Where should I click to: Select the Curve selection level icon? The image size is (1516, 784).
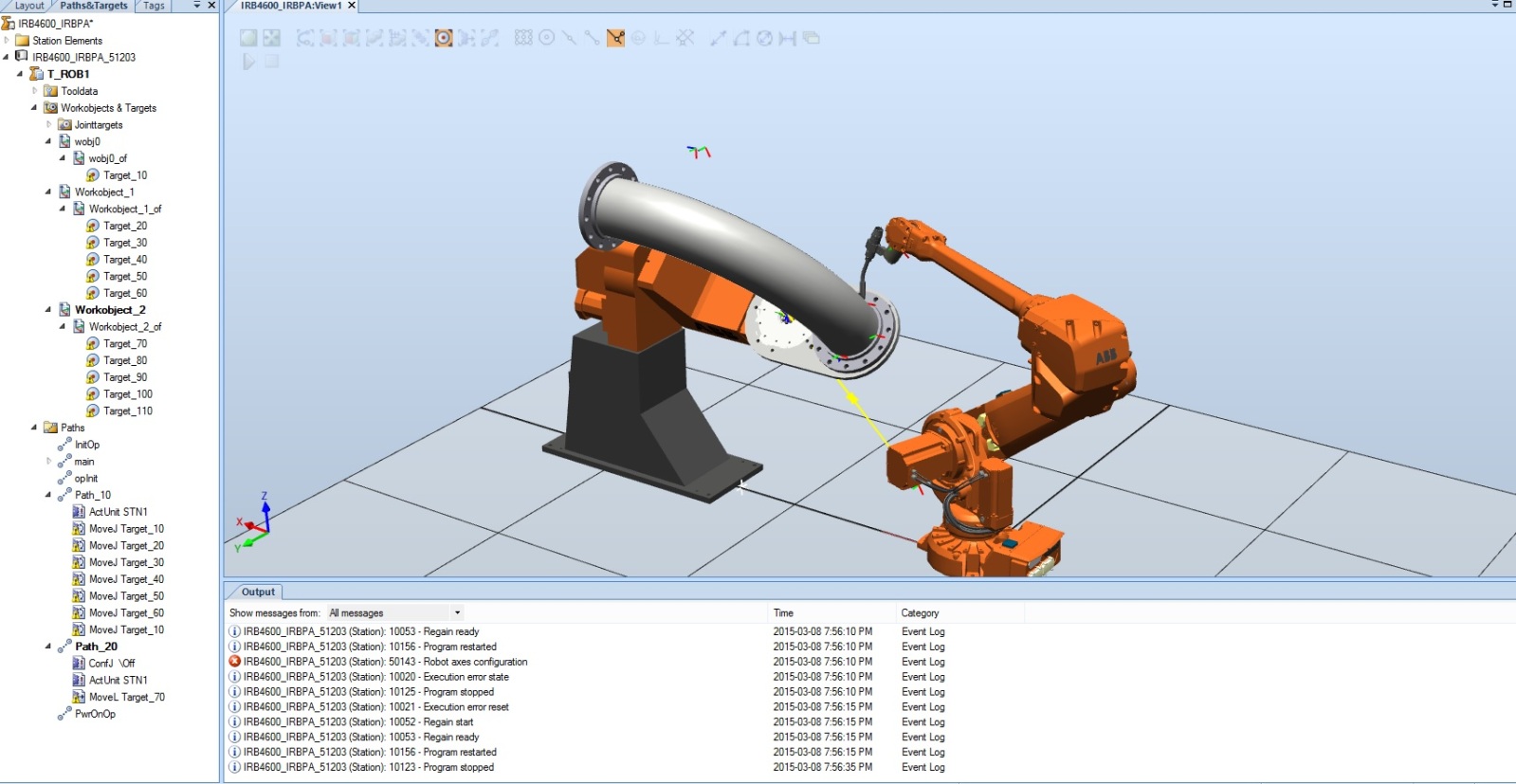[305, 38]
